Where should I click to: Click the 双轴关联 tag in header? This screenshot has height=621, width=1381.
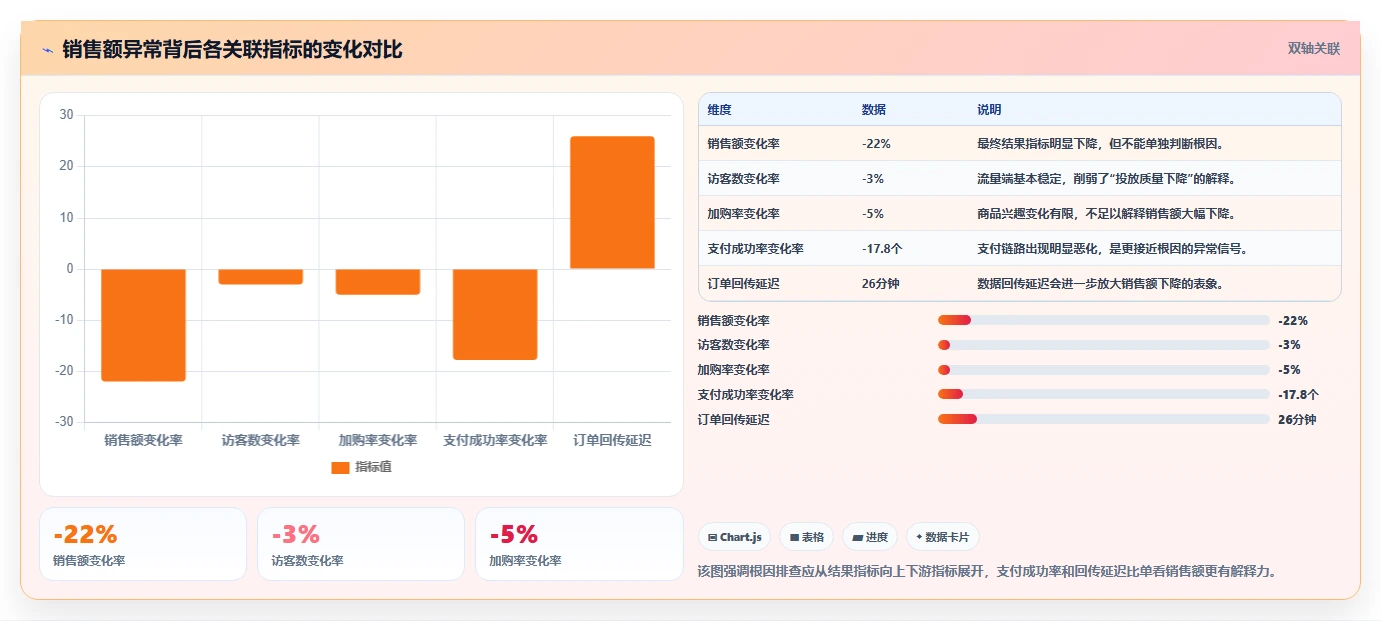point(1313,48)
